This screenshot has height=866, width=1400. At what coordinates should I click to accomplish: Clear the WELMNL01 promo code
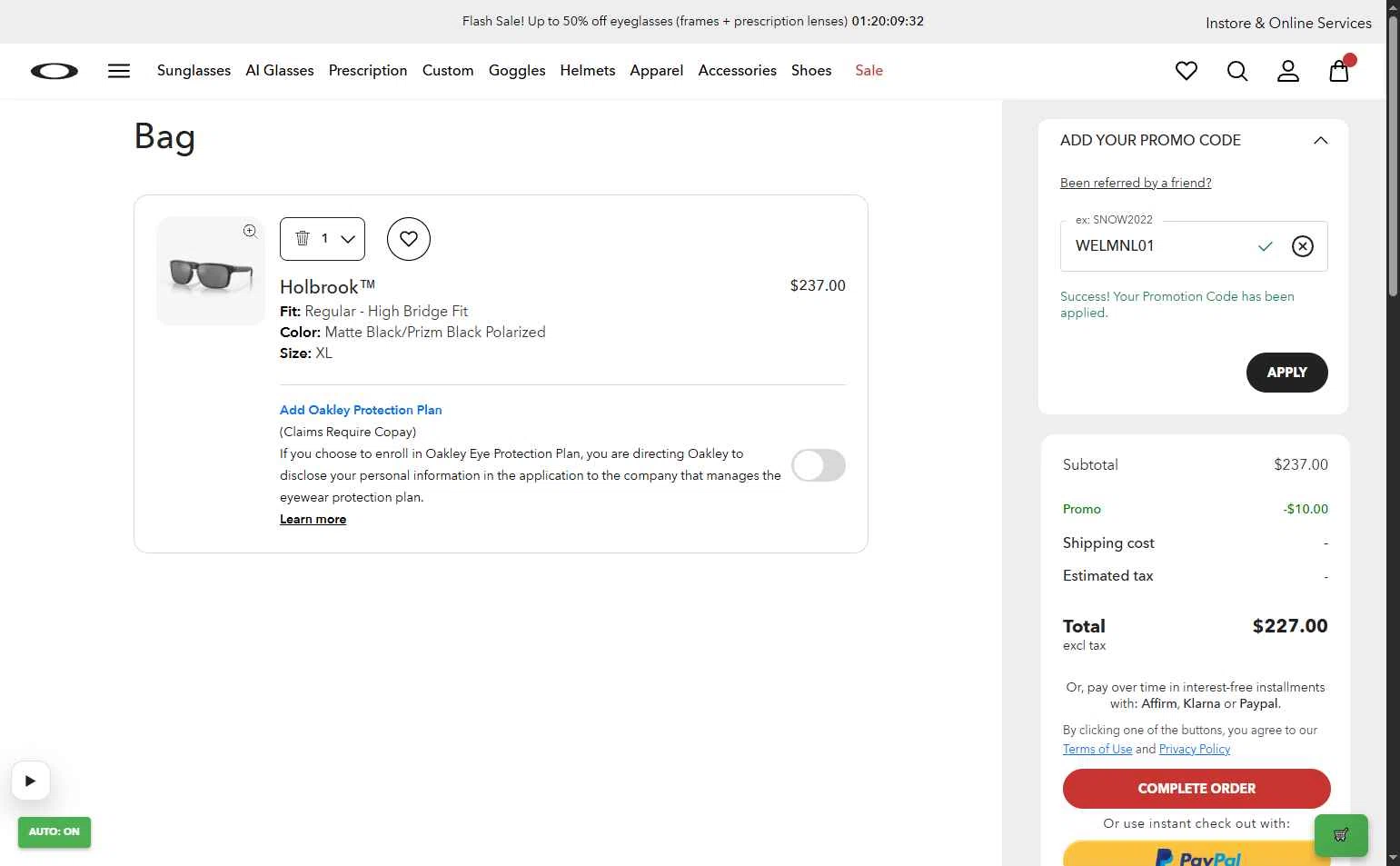[1303, 246]
